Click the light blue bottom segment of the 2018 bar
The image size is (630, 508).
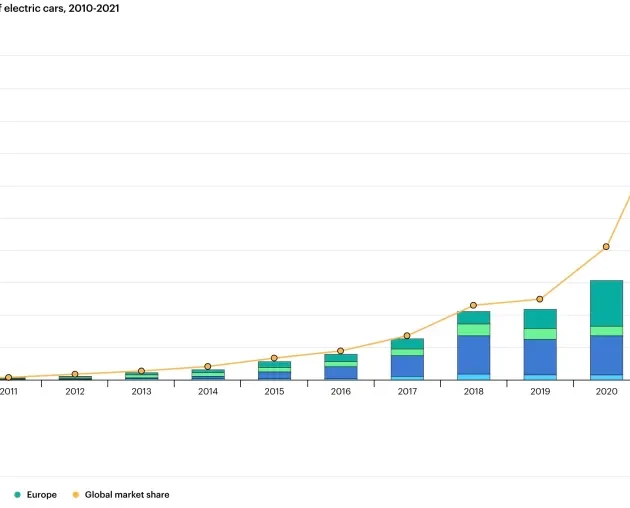coord(474,377)
